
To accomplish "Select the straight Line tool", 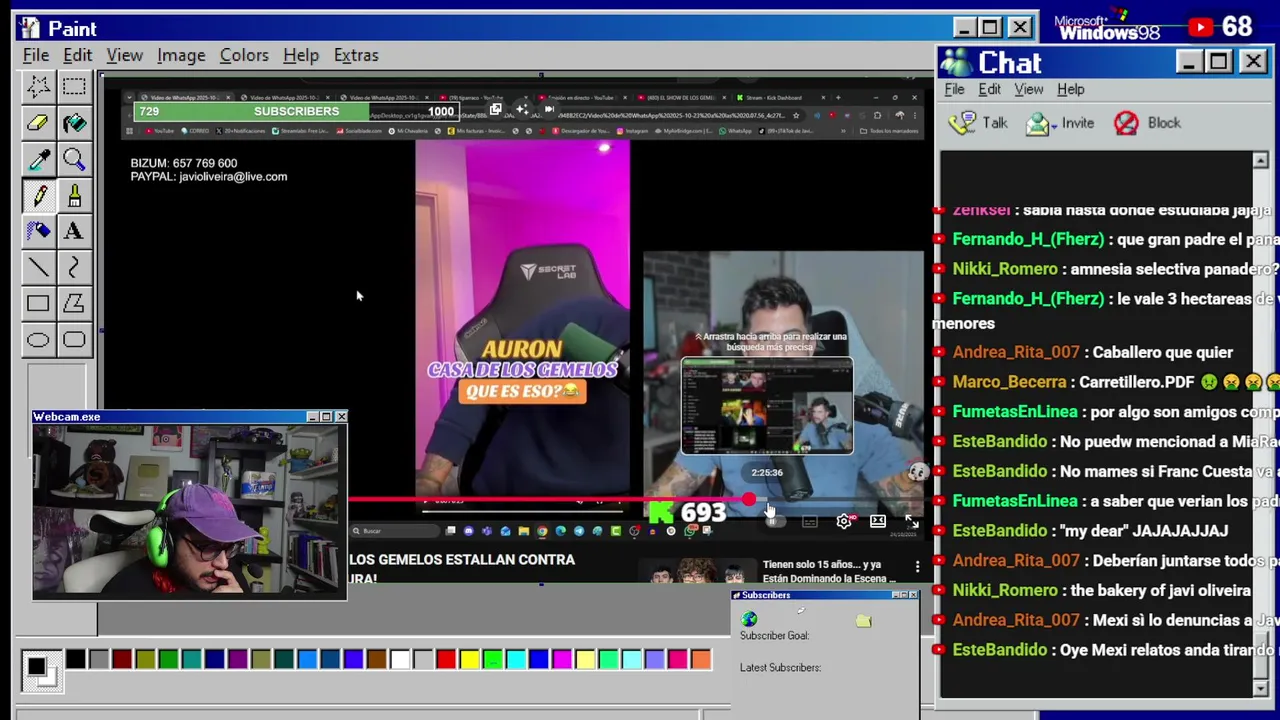I will click(38, 267).
